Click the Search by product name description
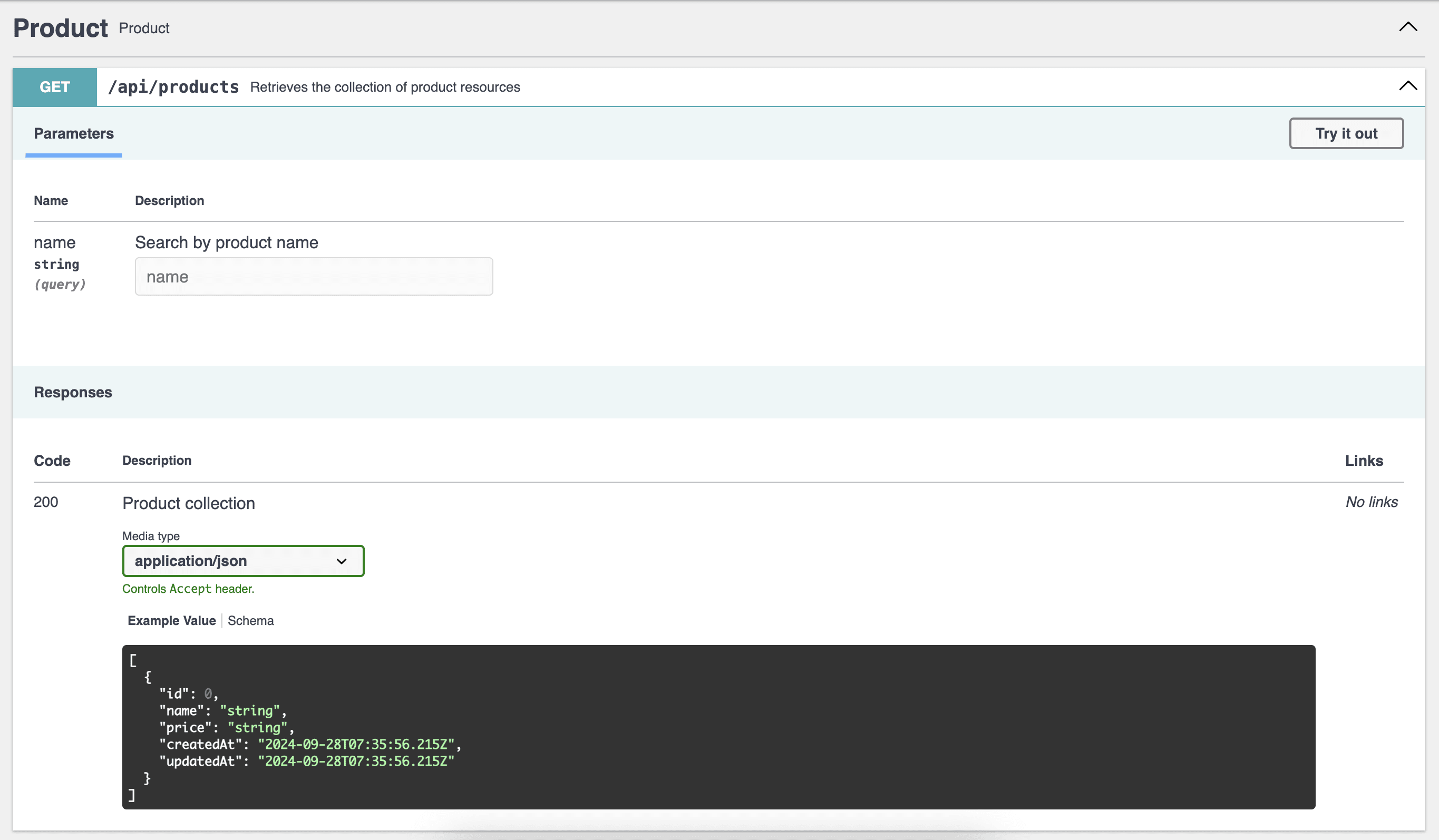Screen dimensions: 1439x840 coord(226,242)
